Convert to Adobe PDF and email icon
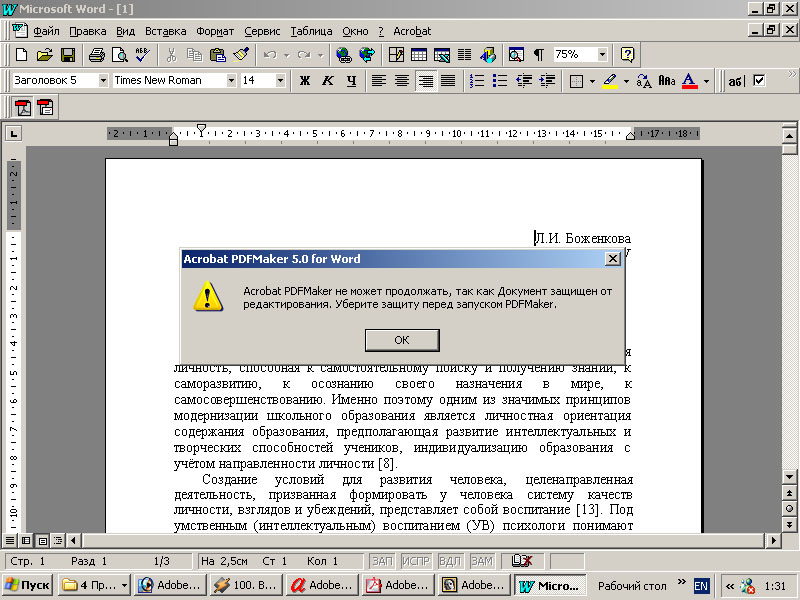Viewport: 800px width, 600px height. pyautogui.click(x=45, y=108)
